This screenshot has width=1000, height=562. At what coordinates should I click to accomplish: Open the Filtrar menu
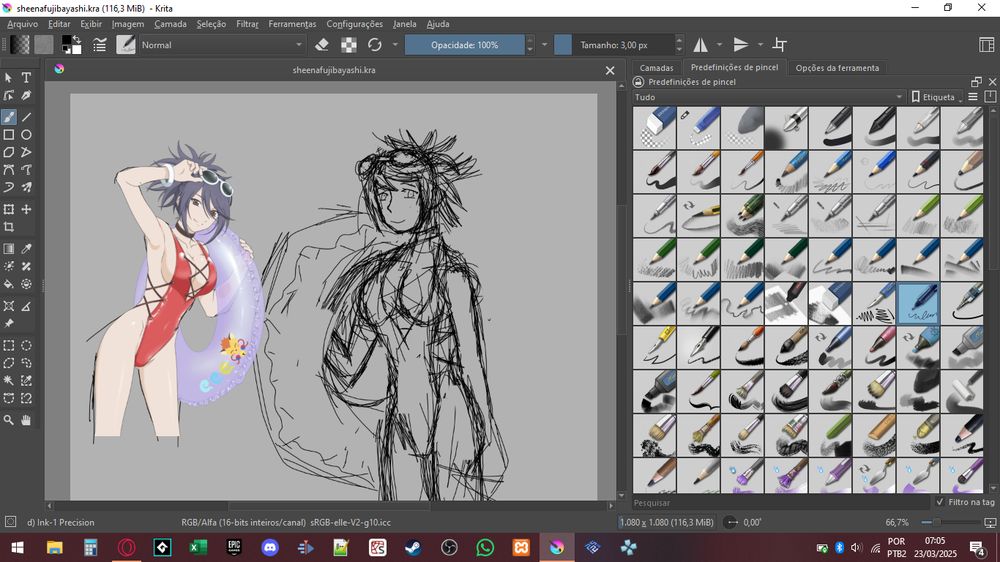coord(247,23)
